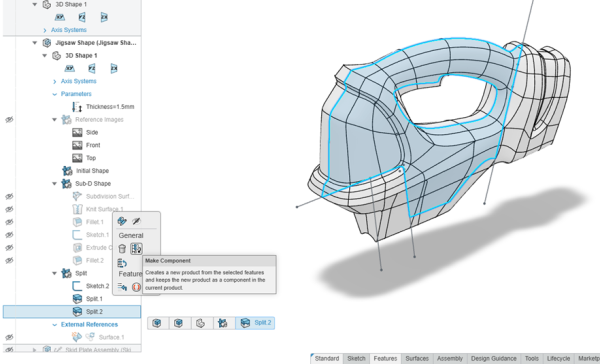600x364 pixels.
Task: Click Jigsaw Shape product icon in tree
Action: (47, 42)
